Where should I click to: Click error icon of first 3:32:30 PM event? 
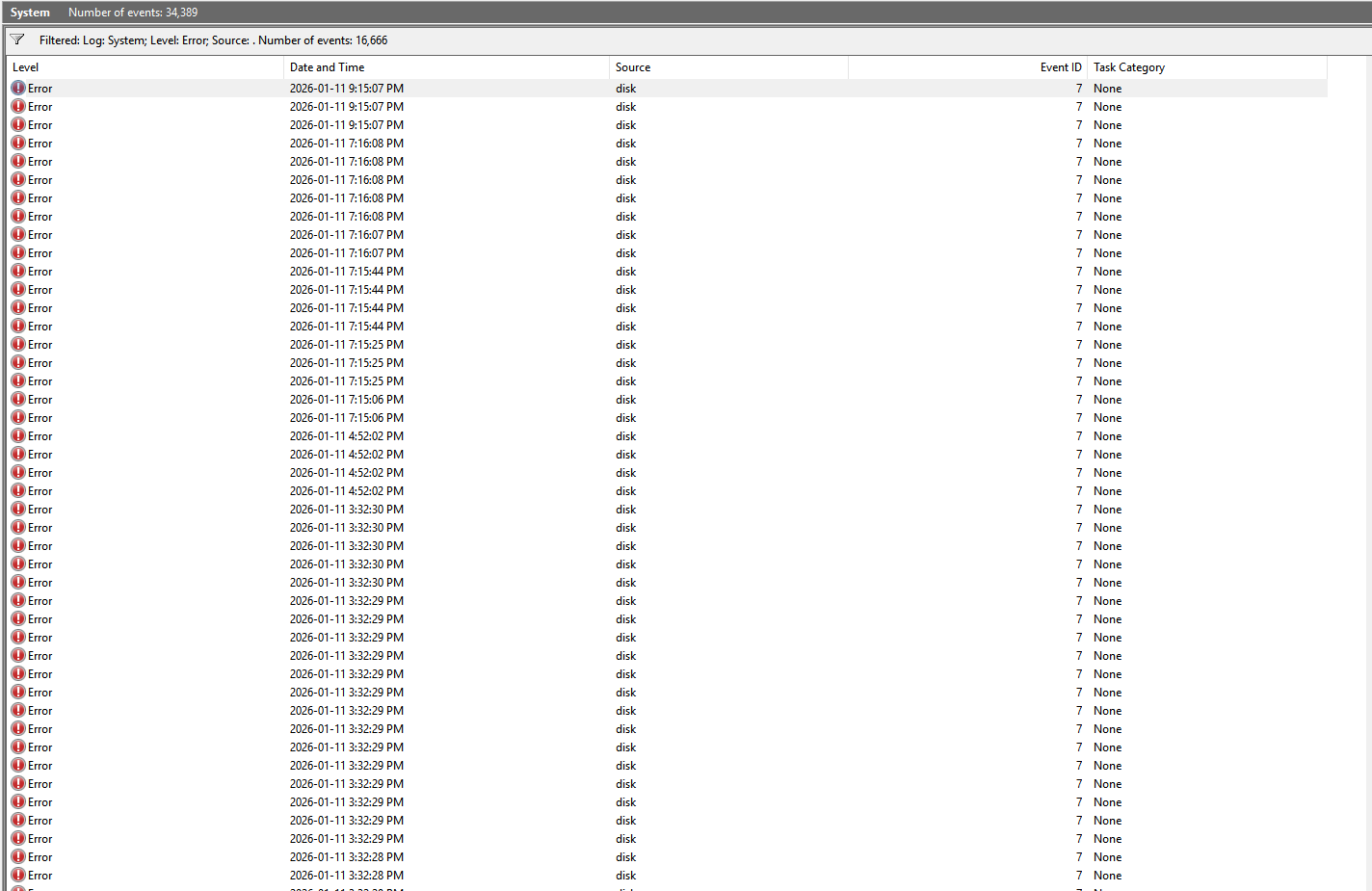pyautogui.click(x=18, y=509)
